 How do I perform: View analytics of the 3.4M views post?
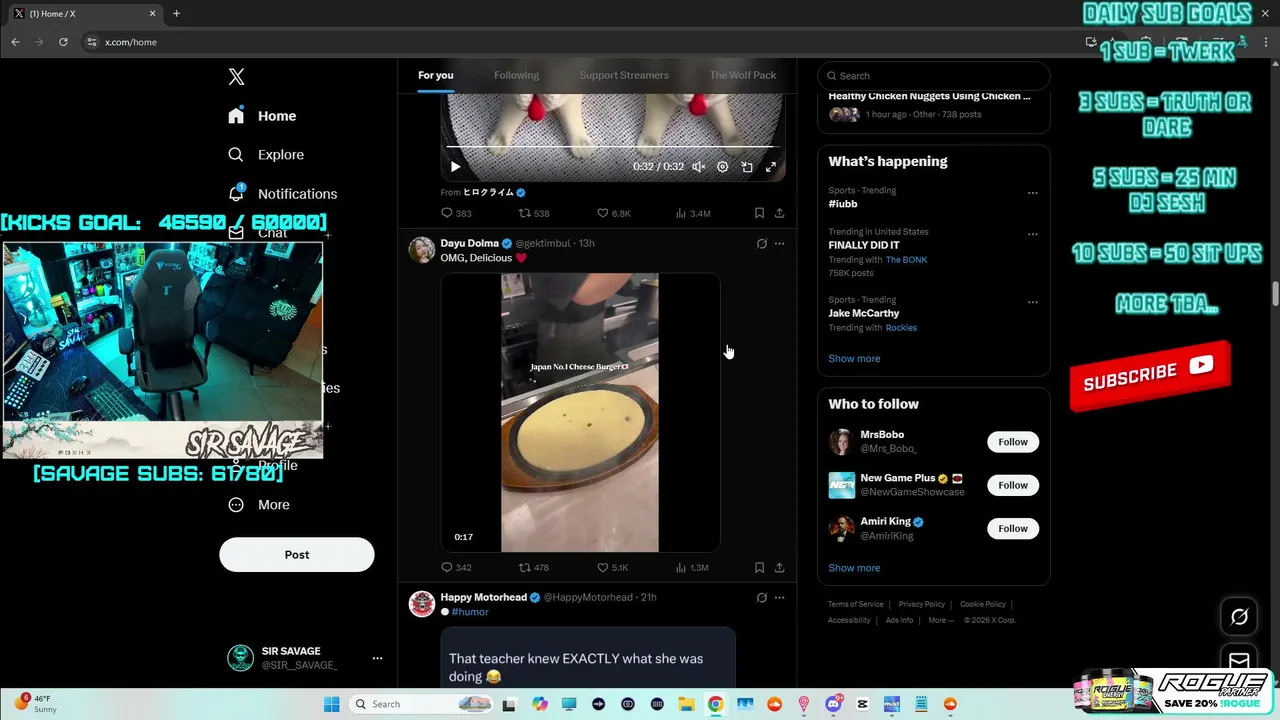click(693, 213)
